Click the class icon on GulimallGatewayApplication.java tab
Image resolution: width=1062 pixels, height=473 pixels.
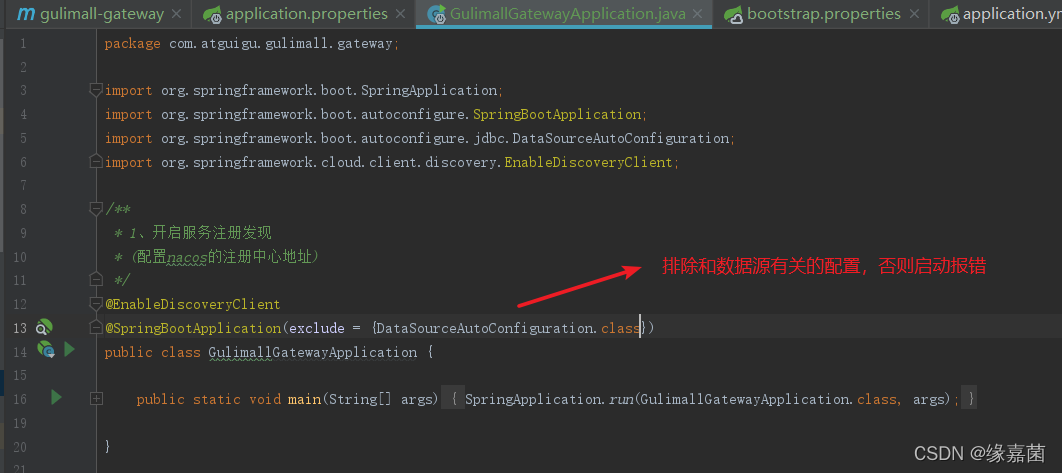[437, 14]
